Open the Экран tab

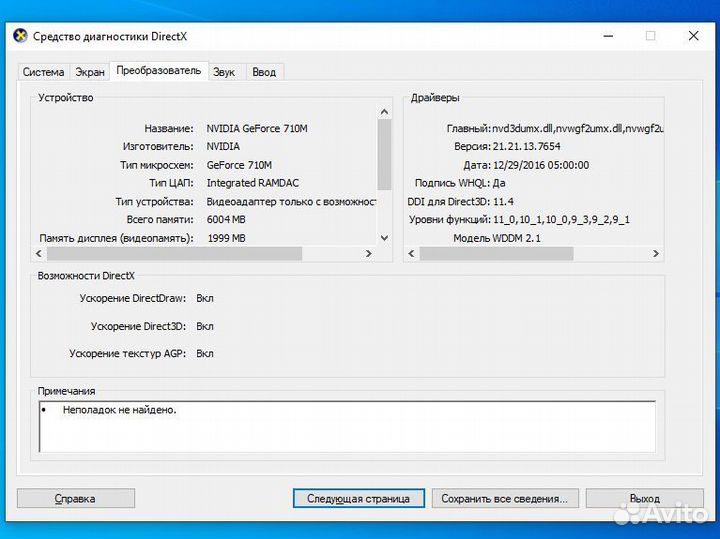tap(90, 72)
